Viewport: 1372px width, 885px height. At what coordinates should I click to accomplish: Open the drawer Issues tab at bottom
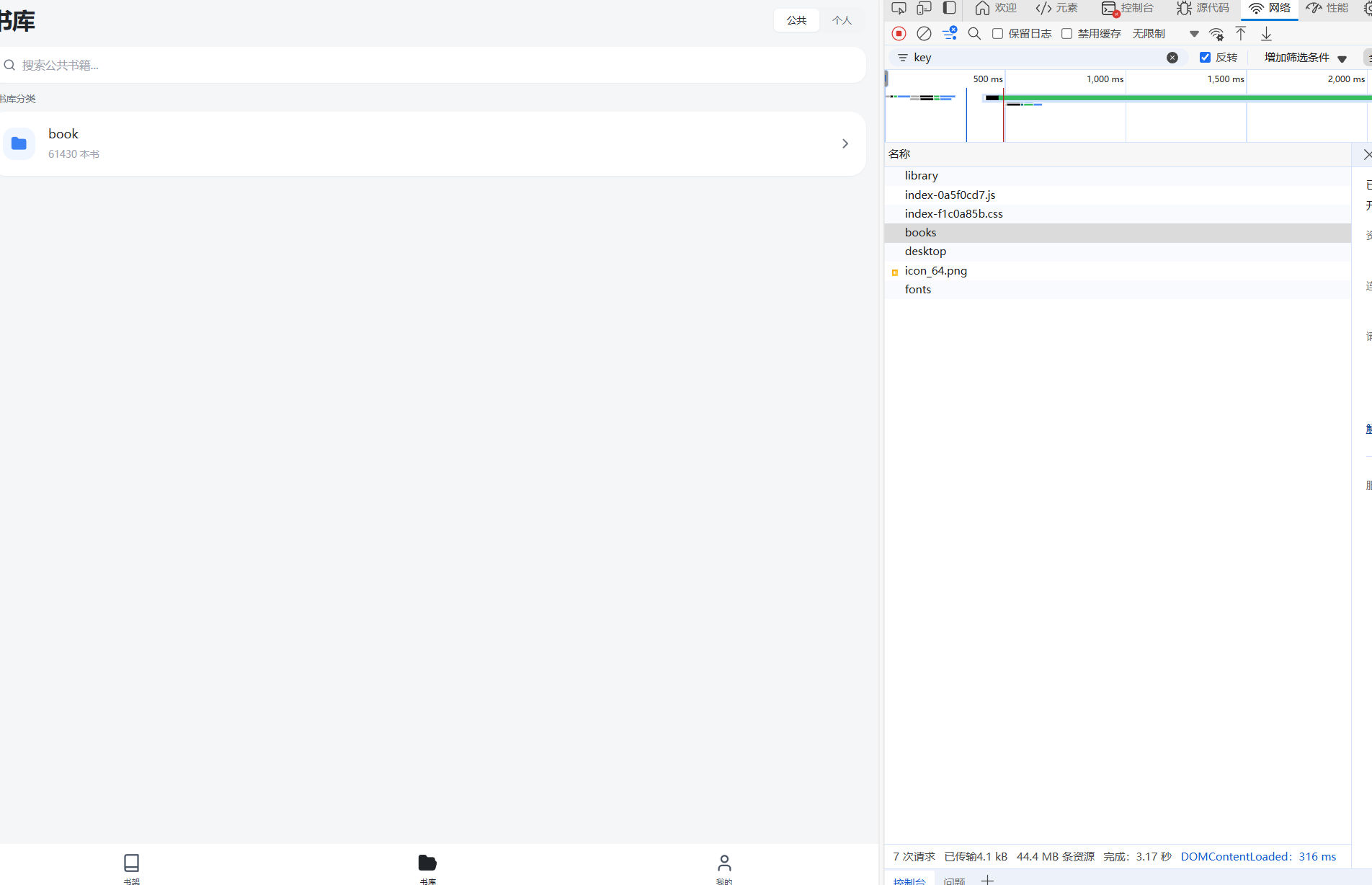(954, 880)
